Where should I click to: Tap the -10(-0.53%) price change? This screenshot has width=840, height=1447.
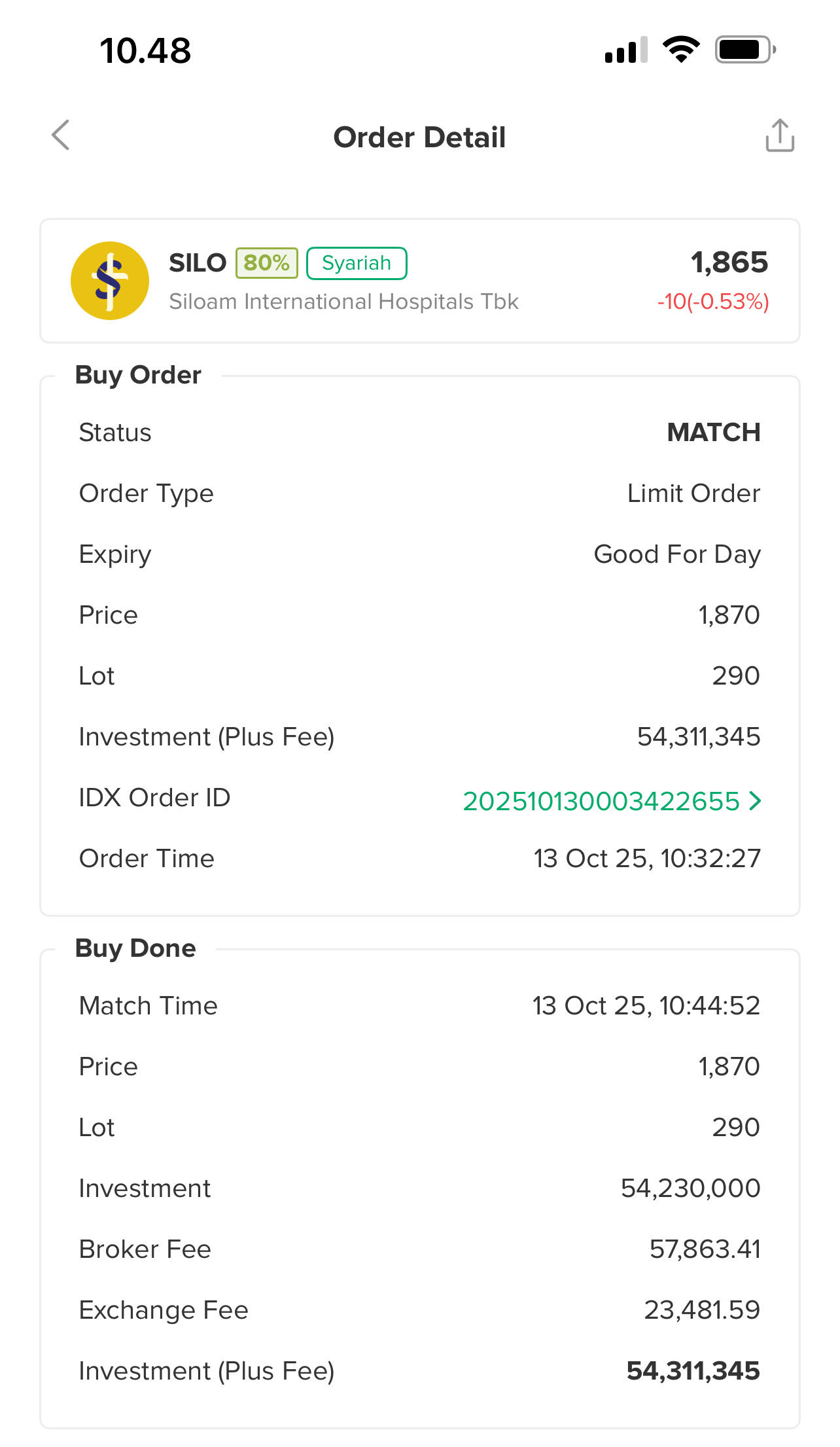[713, 302]
